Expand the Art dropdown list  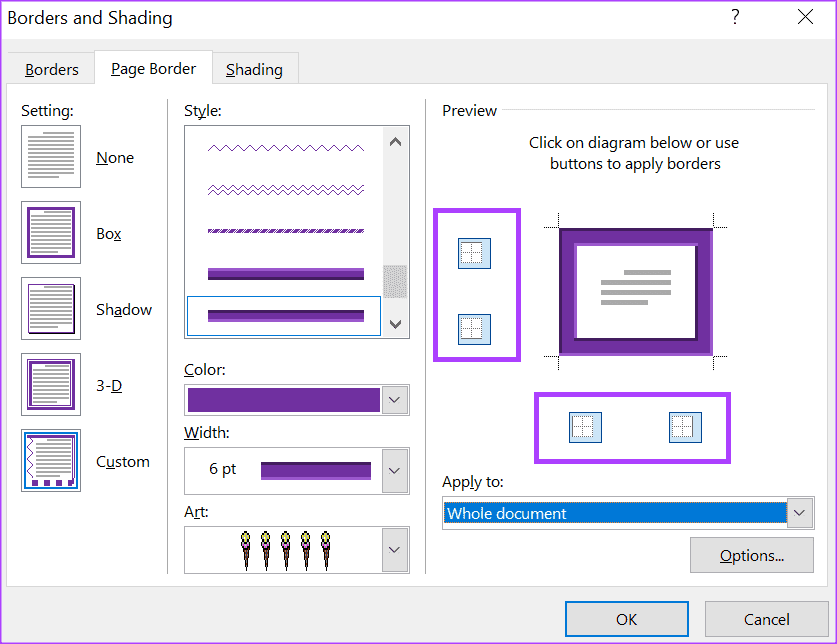(395, 550)
